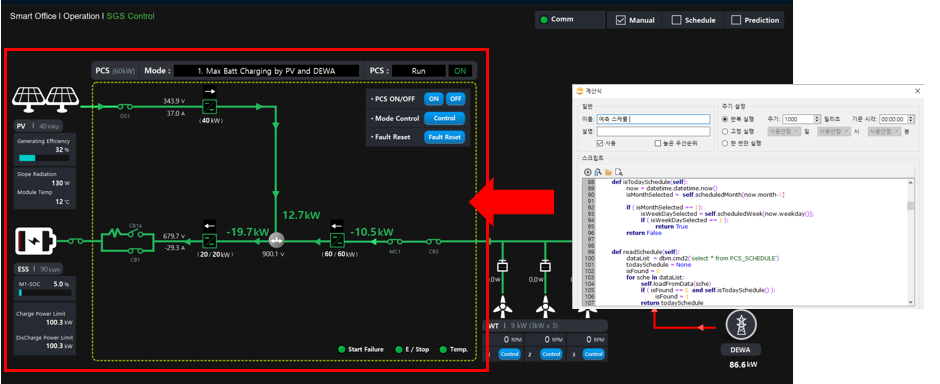This screenshot has height=384, width=940.
Task: Click the ESS battery icon
Action: tap(35, 241)
